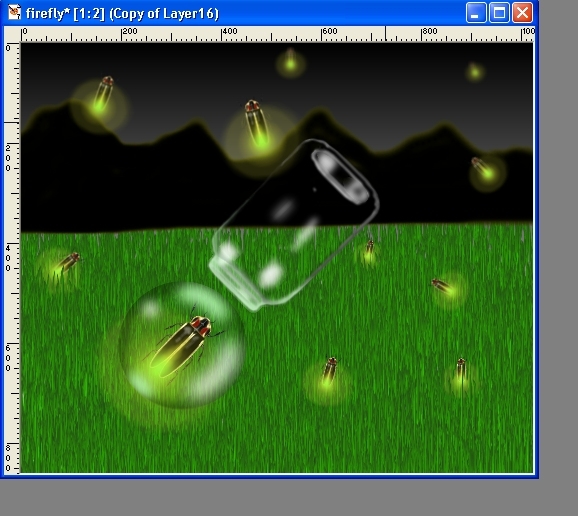Click the oval mouth opening of the jar
This screenshot has height=516, width=578.
pos(341,177)
